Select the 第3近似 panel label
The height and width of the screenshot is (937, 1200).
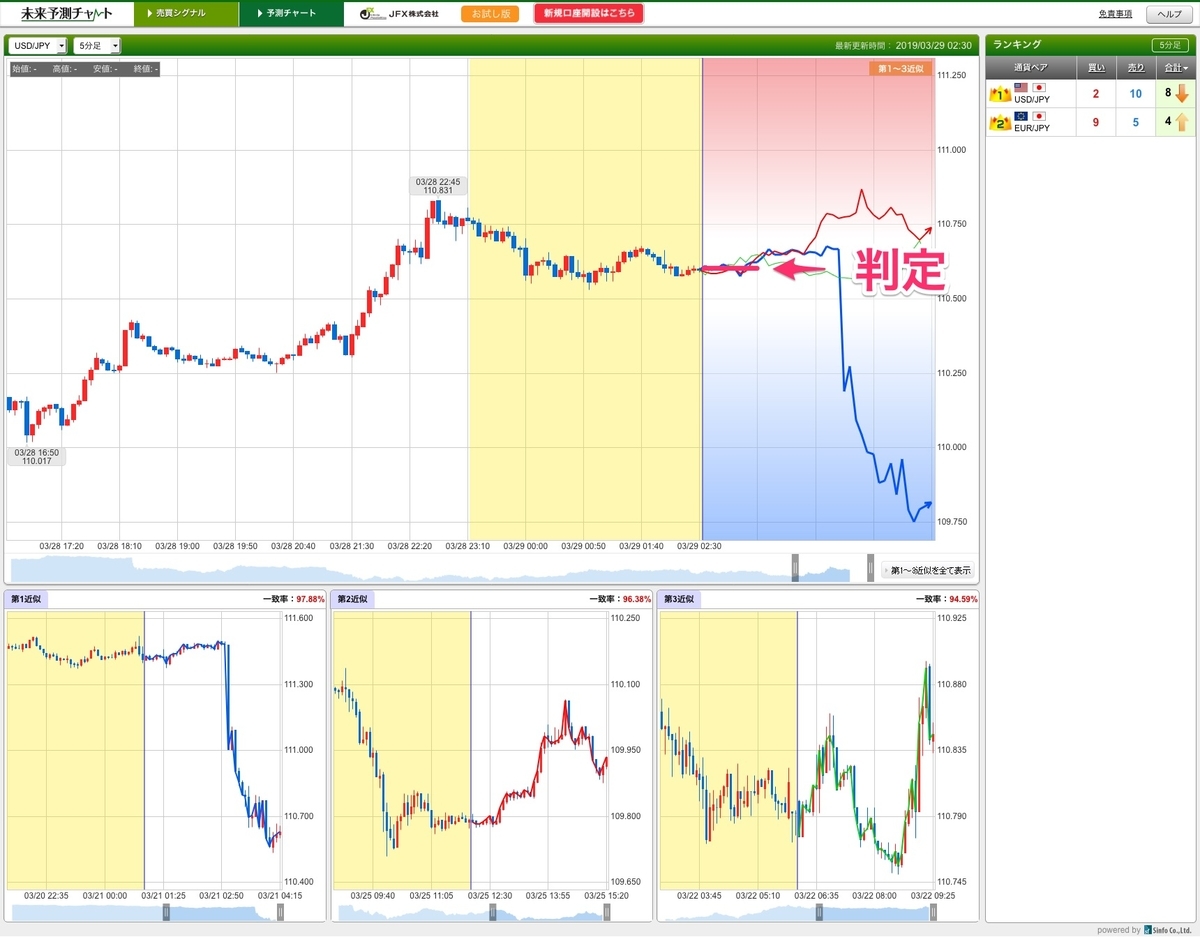pyautogui.click(x=680, y=599)
